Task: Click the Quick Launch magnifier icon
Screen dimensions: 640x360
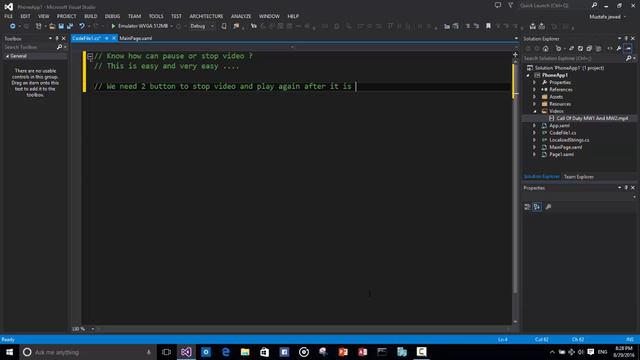Action: (594, 5)
